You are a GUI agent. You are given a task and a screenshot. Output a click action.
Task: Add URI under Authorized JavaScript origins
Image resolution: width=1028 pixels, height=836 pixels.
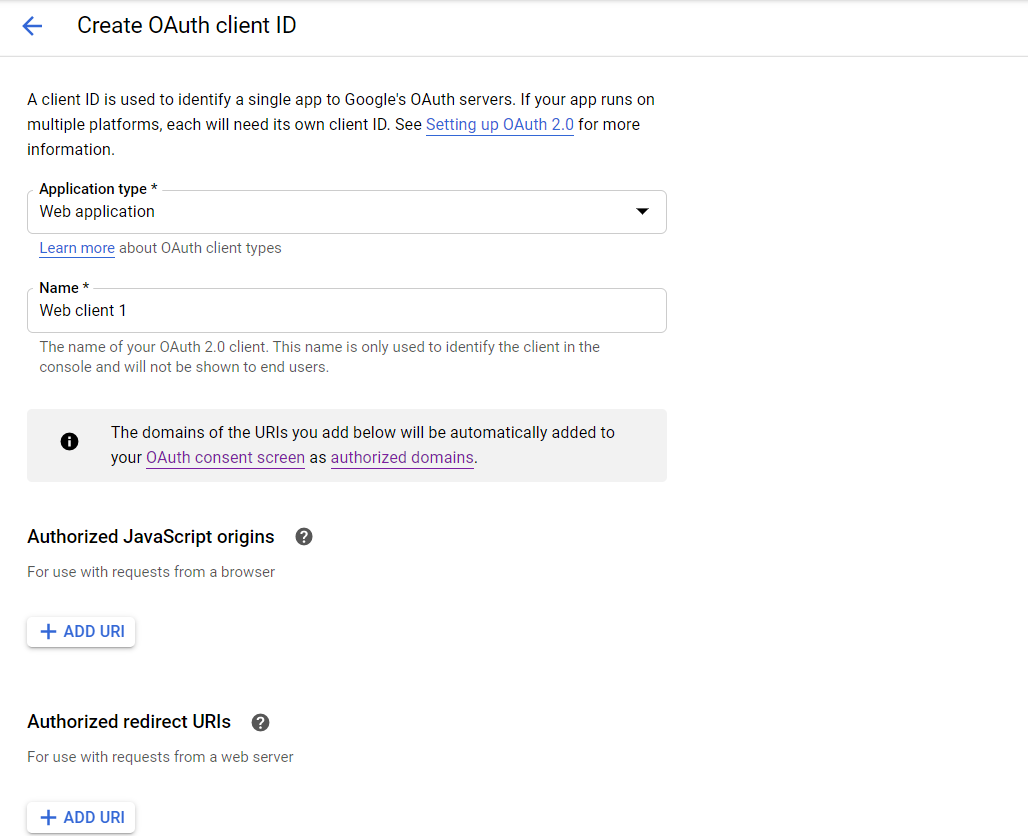(x=81, y=631)
